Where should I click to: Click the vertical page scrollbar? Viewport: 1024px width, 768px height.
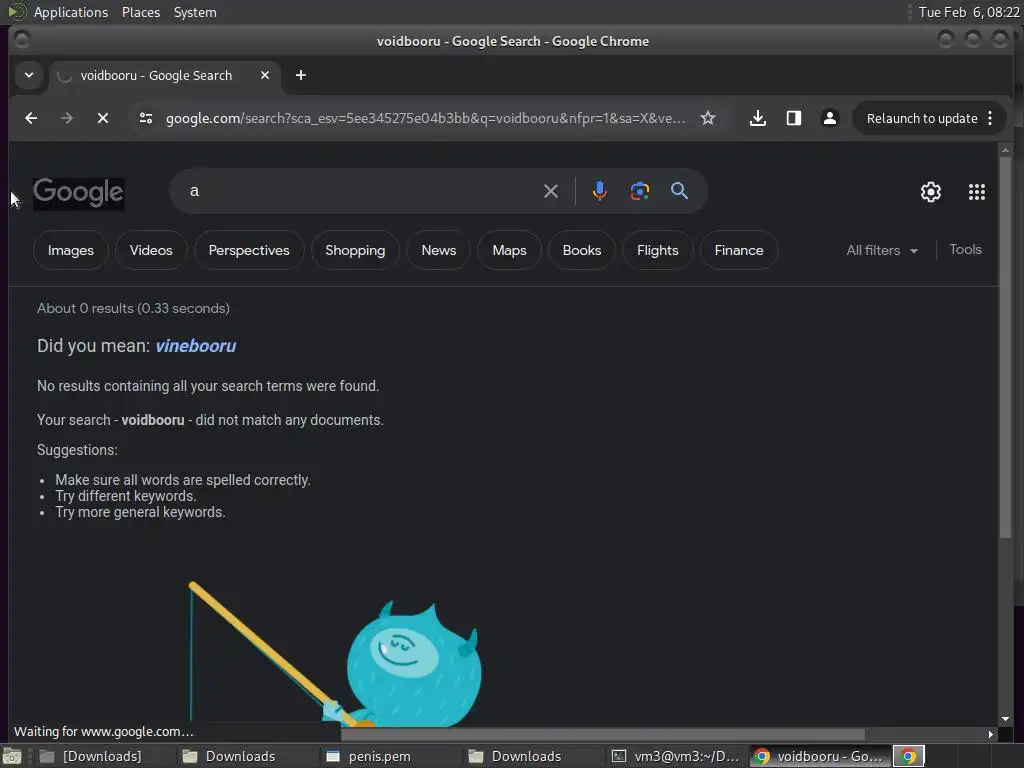pyautogui.click(x=1005, y=346)
